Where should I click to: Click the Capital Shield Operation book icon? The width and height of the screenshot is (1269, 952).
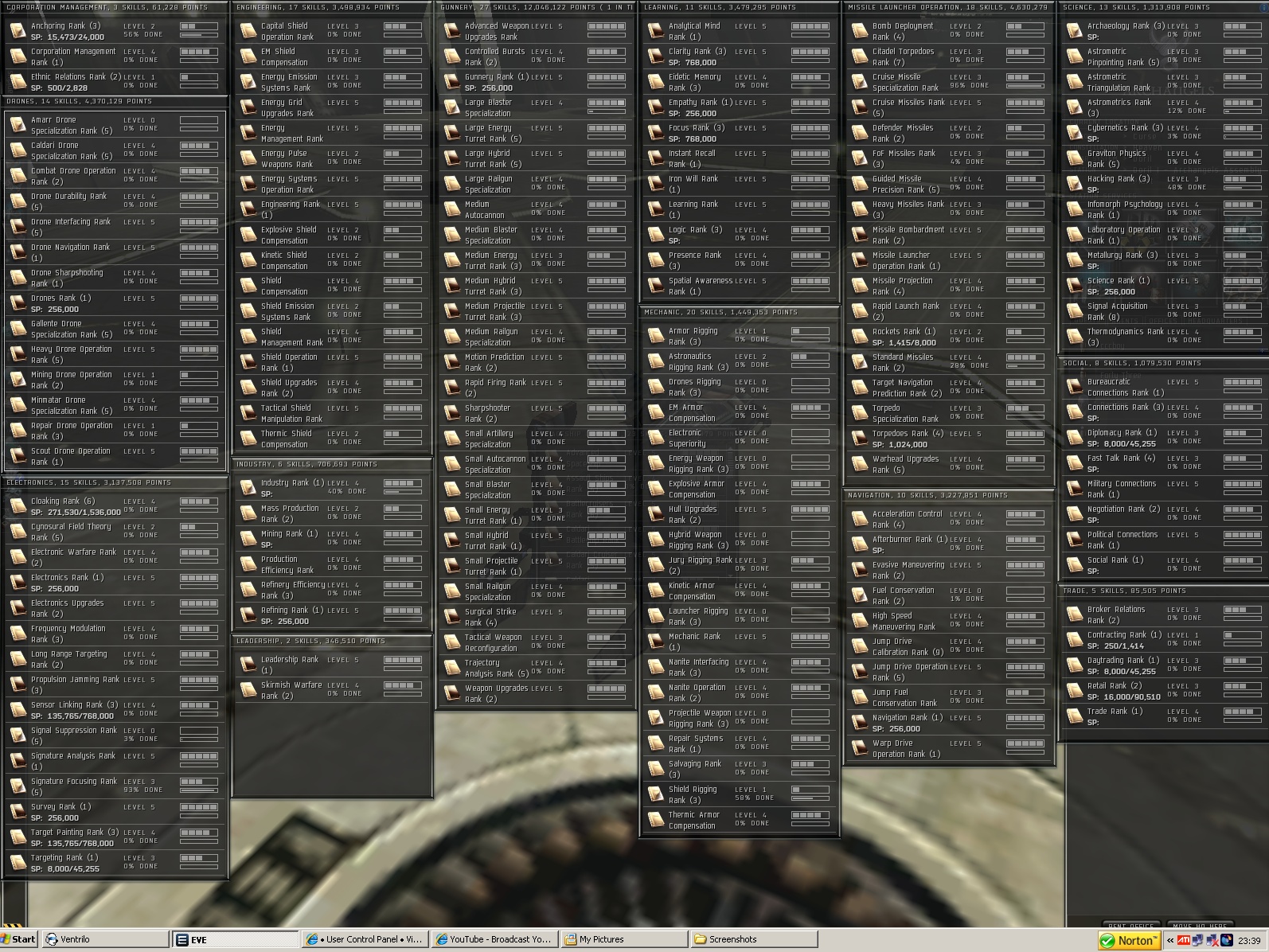[248, 31]
